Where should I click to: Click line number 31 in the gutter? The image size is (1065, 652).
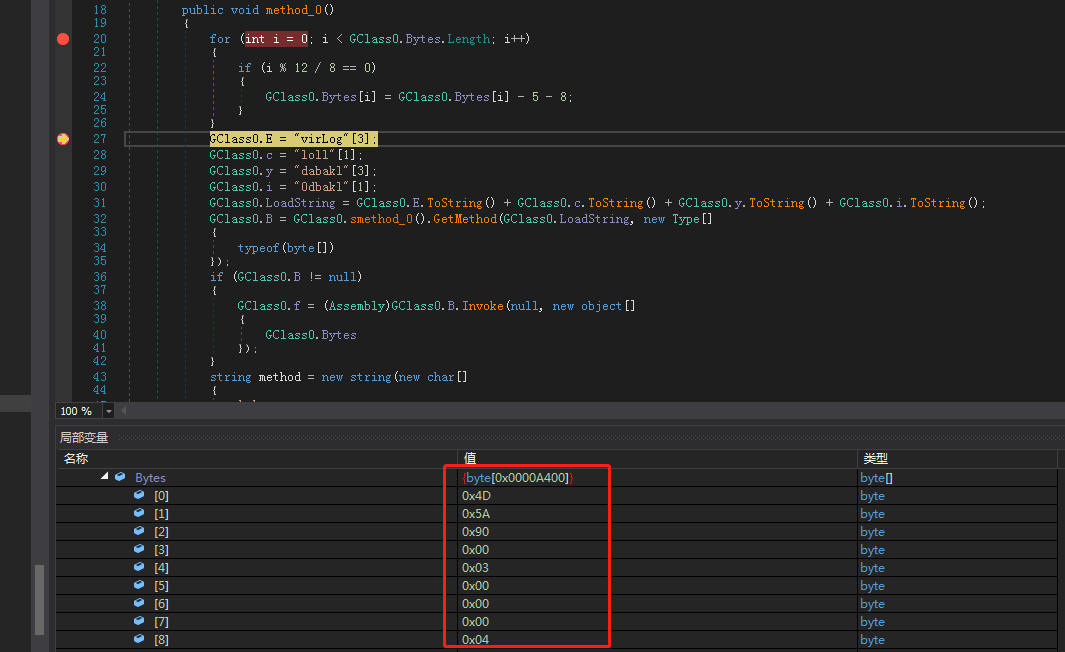pos(100,203)
